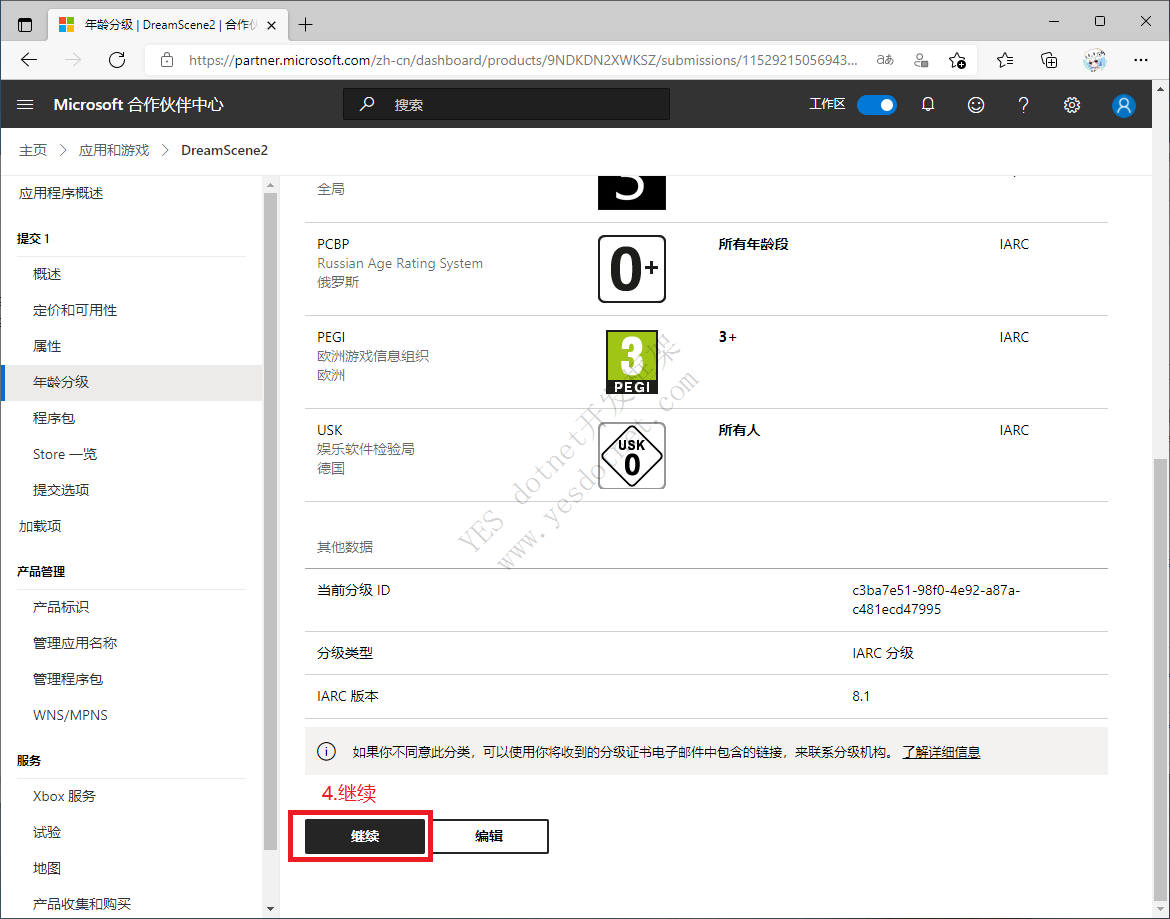This screenshot has height=919, width=1170.
Task: Open 试验 in sidebar
Action: tap(47, 832)
